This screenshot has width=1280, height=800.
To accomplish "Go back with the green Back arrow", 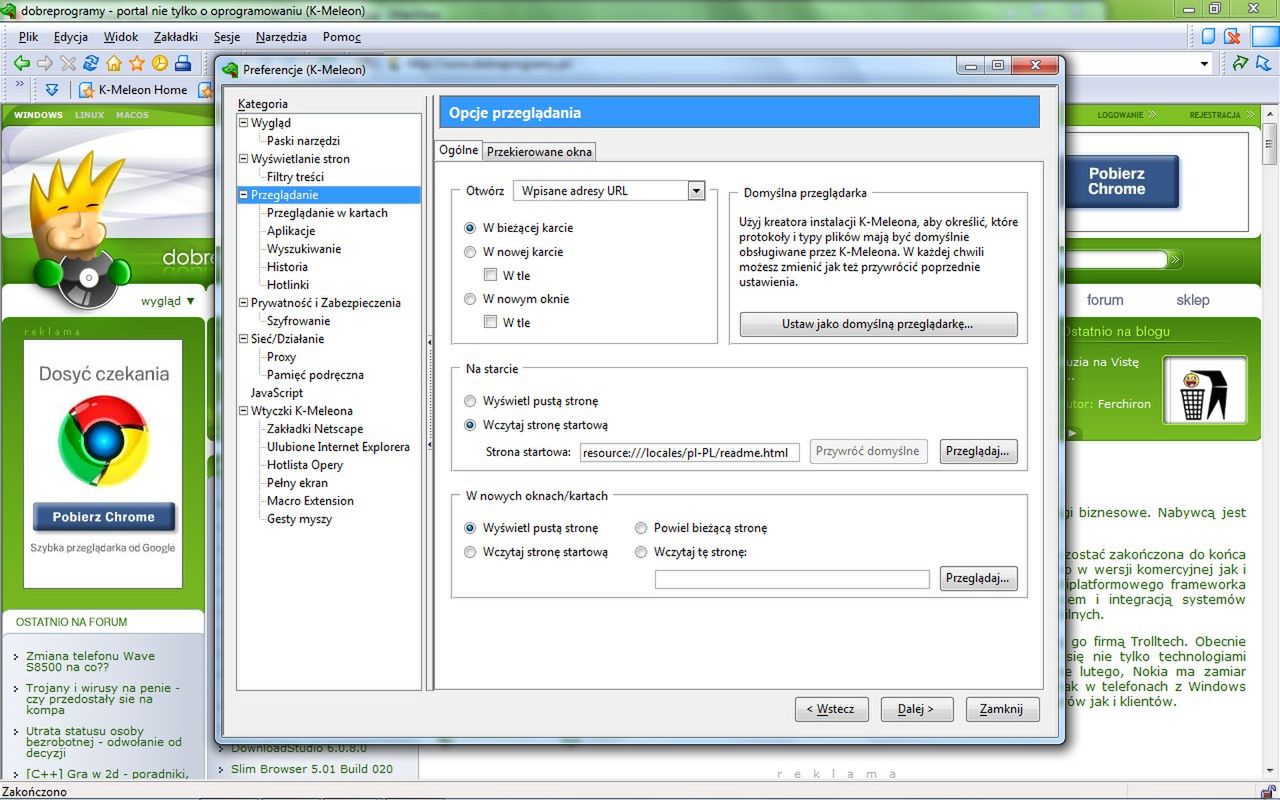I will pyautogui.click(x=21, y=63).
